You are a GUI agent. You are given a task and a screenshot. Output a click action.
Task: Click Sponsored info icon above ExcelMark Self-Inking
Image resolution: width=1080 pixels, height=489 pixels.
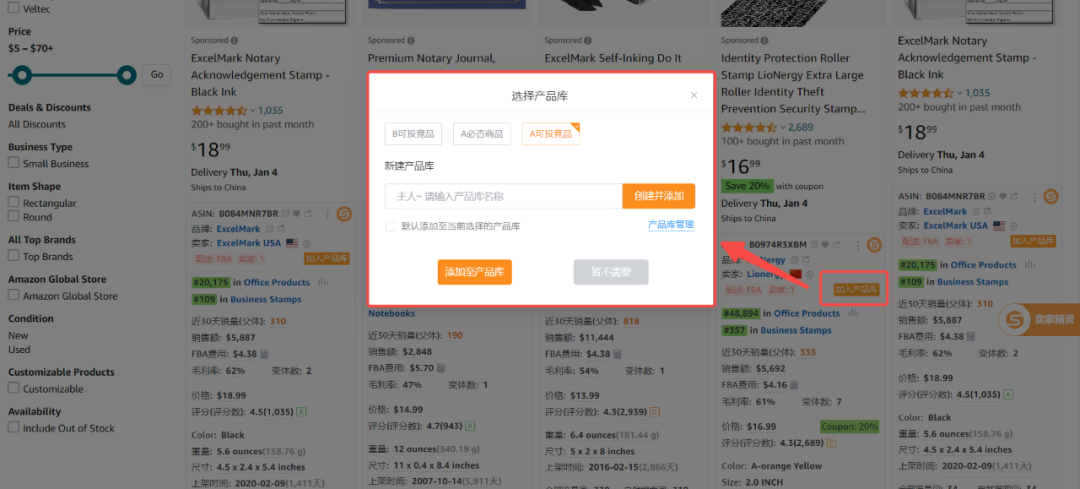point(588,41)
